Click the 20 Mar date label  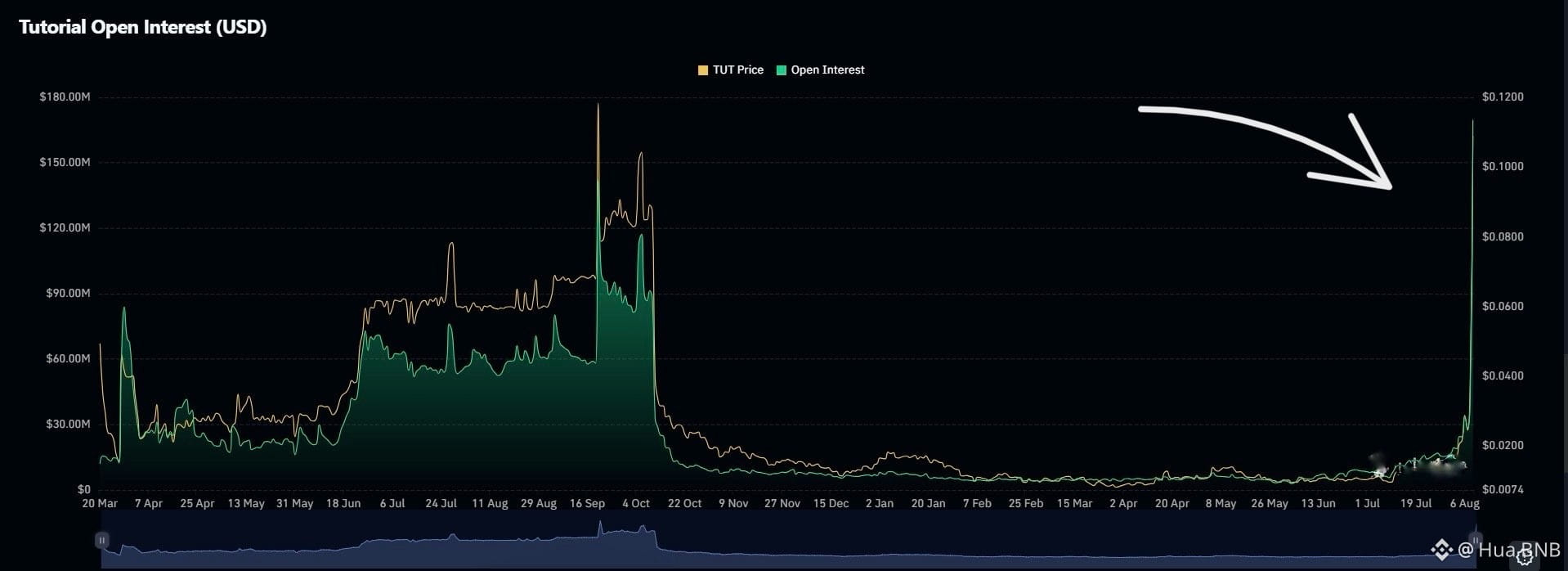point(100,504)
